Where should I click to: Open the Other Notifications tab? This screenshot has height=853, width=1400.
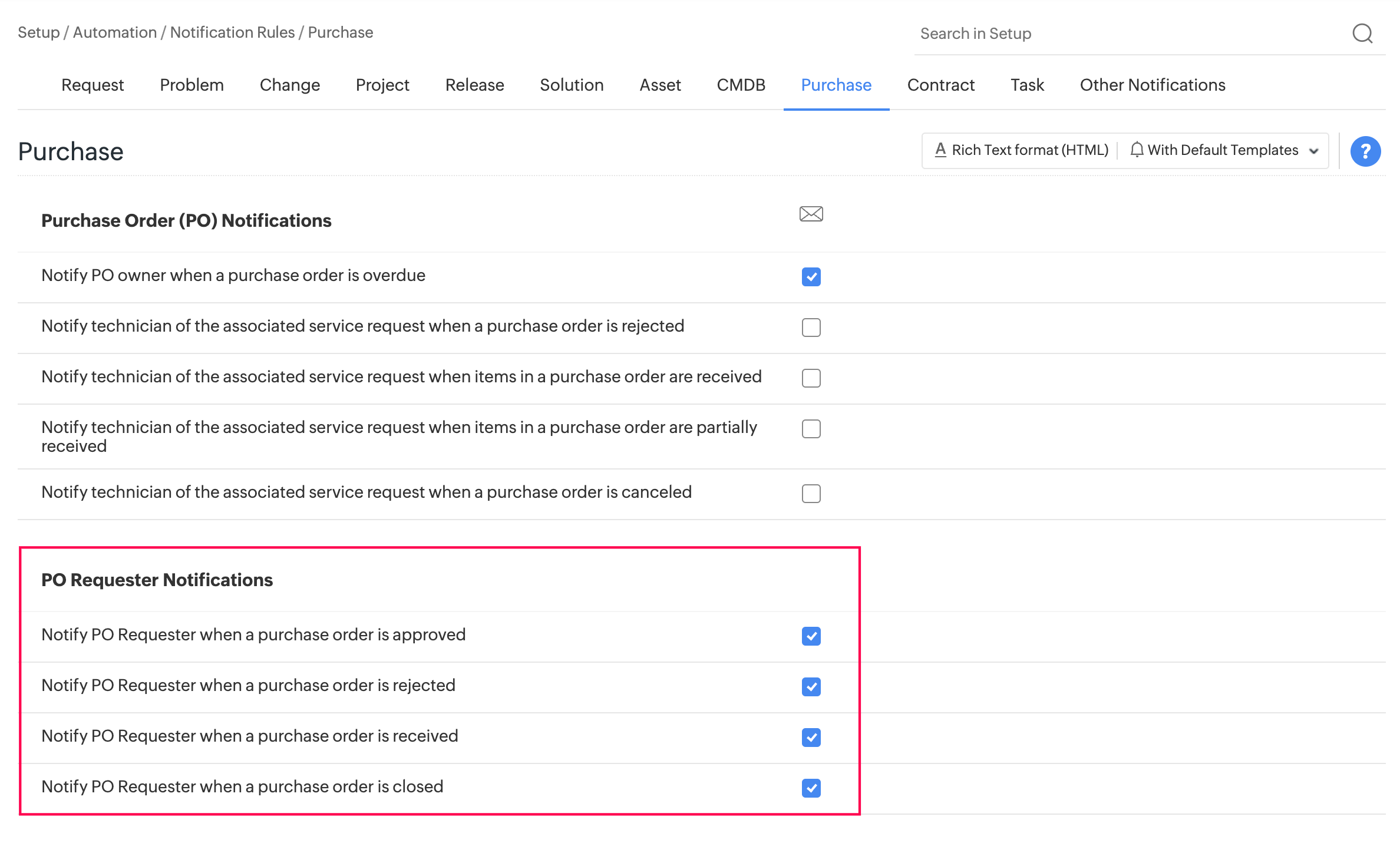click(1152, 85)
